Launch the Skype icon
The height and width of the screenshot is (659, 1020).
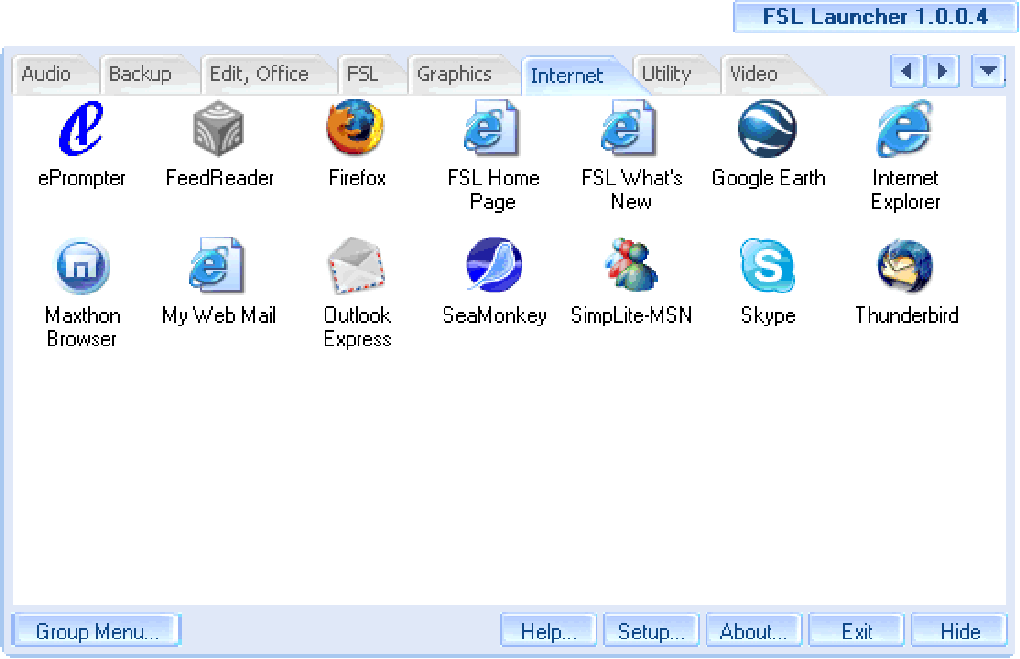coord(768,266)
